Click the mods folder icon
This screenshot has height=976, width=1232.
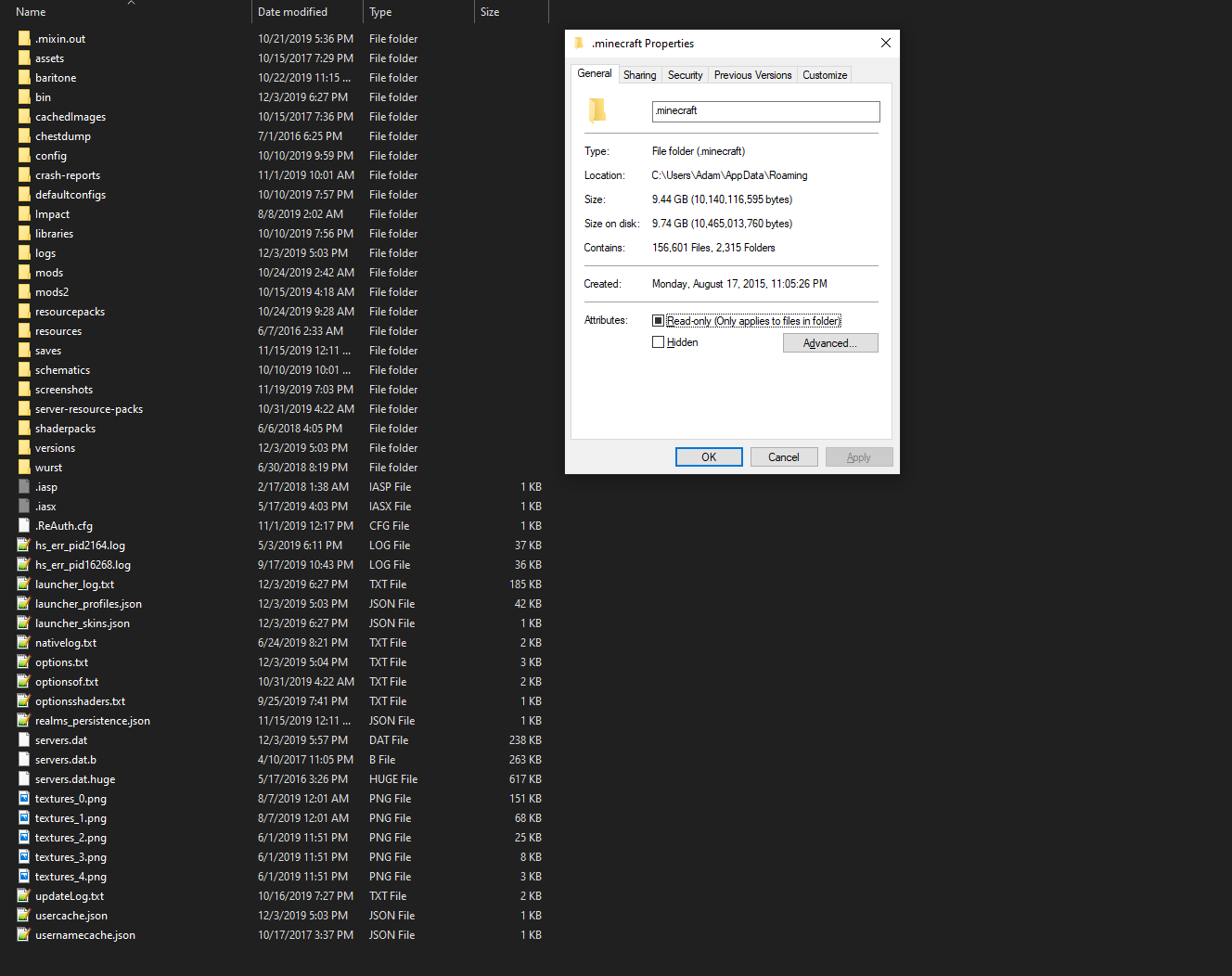[x=24, y=273]
